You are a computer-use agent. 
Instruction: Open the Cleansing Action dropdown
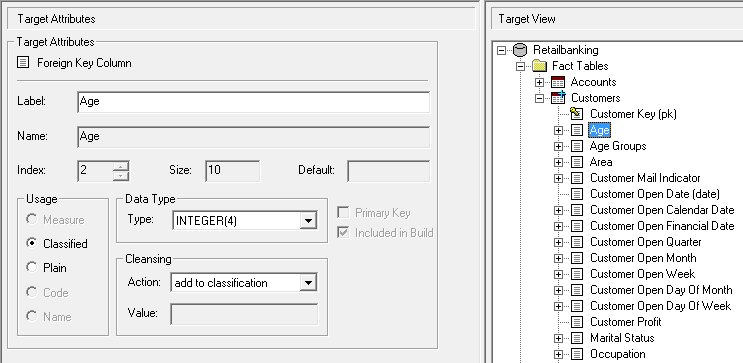(308, 283)
